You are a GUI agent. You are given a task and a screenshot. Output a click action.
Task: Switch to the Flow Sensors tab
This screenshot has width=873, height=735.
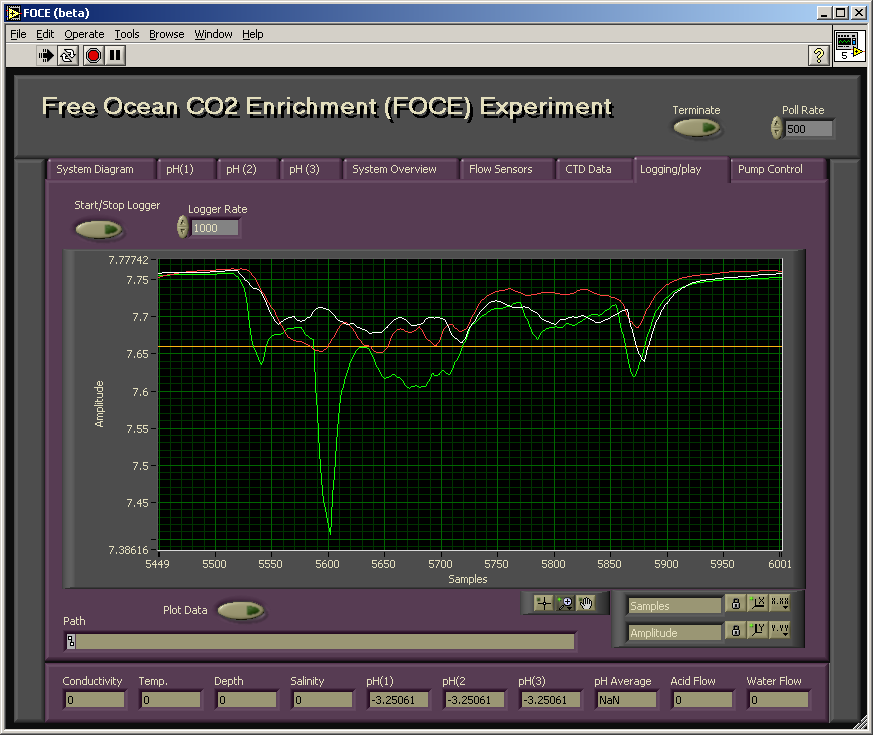(507, 169)
